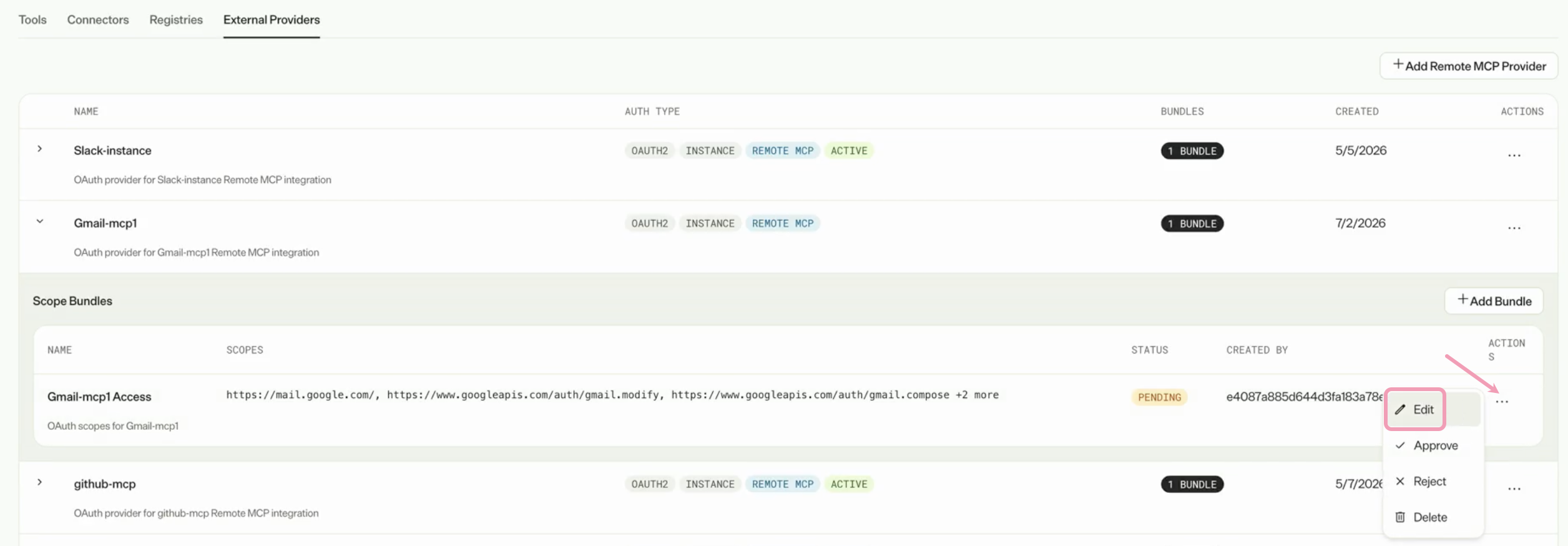Choose Approve from the bundle context menu
Image resolution: width=1568 pixels, height=546 pixels.
(1433, 445)
